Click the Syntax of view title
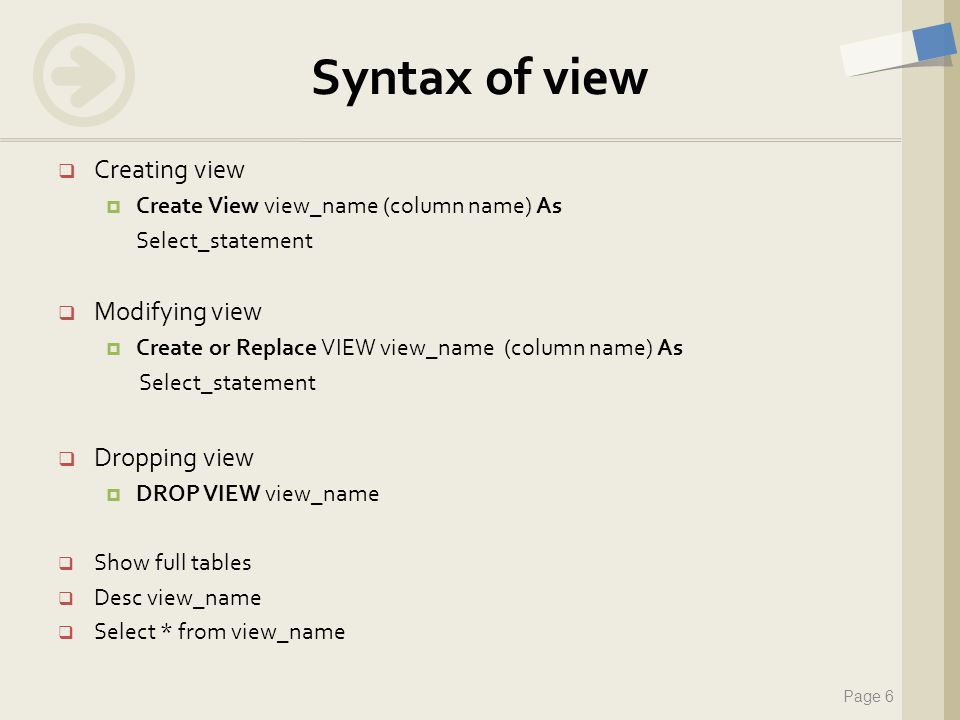Viewport: 960px width, 720px height. point(479,78)
